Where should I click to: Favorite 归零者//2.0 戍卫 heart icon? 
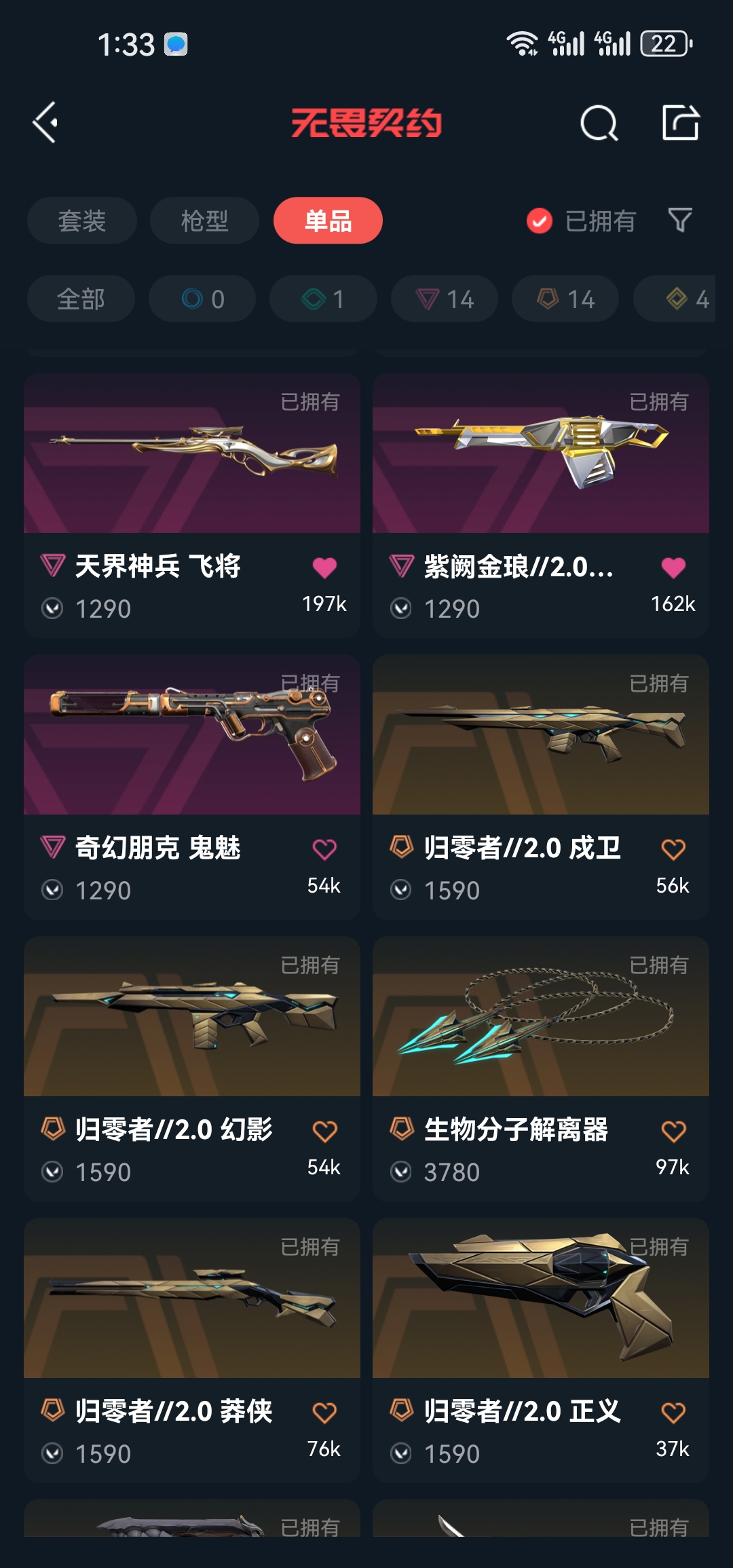(673, 849)
